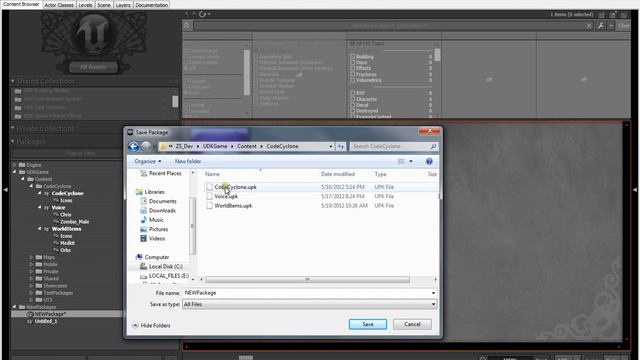Expand the Engine folder in package tree
The width and height of the screenshot is (640, 360).
(x=15, y=165)
